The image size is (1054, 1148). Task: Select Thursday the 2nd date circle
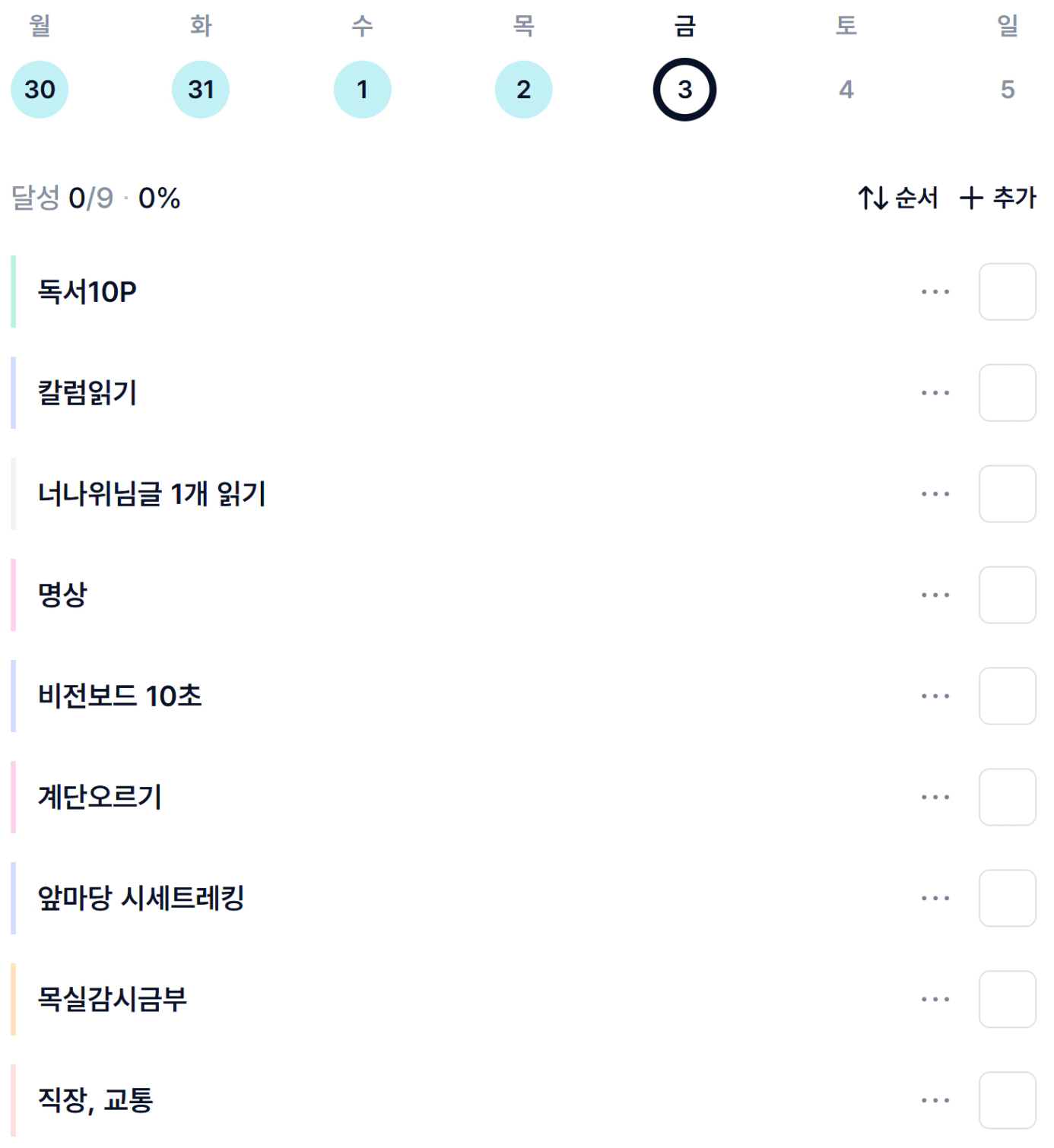click(x=523, y=90)
